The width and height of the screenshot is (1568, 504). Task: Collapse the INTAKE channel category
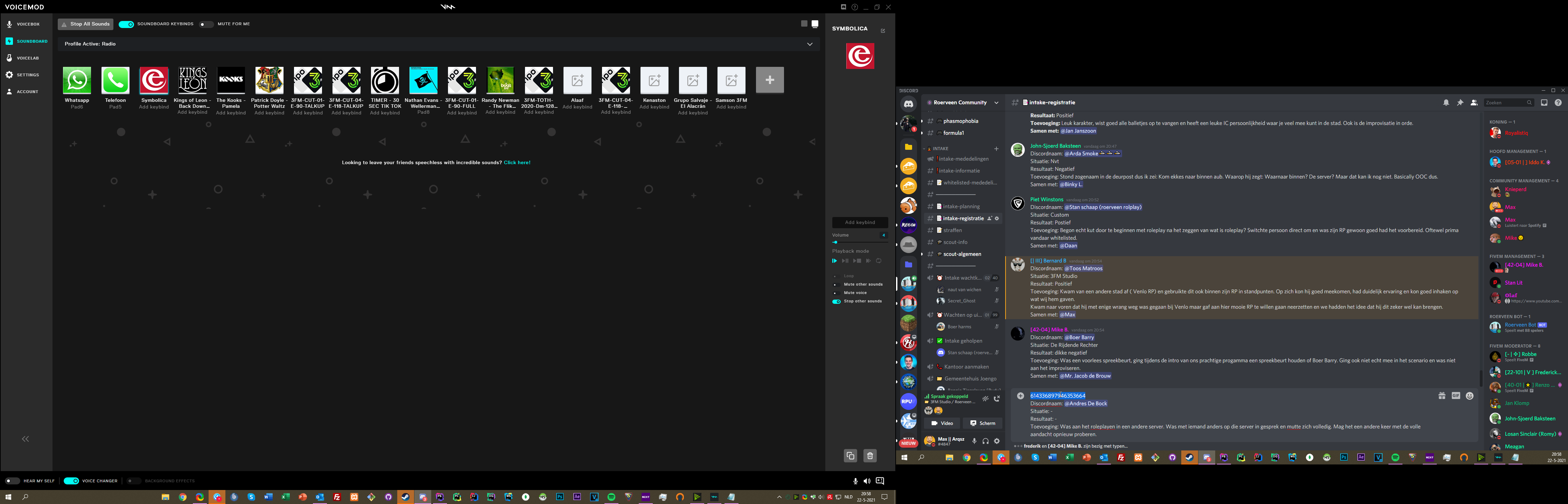[x=940, y=148]
